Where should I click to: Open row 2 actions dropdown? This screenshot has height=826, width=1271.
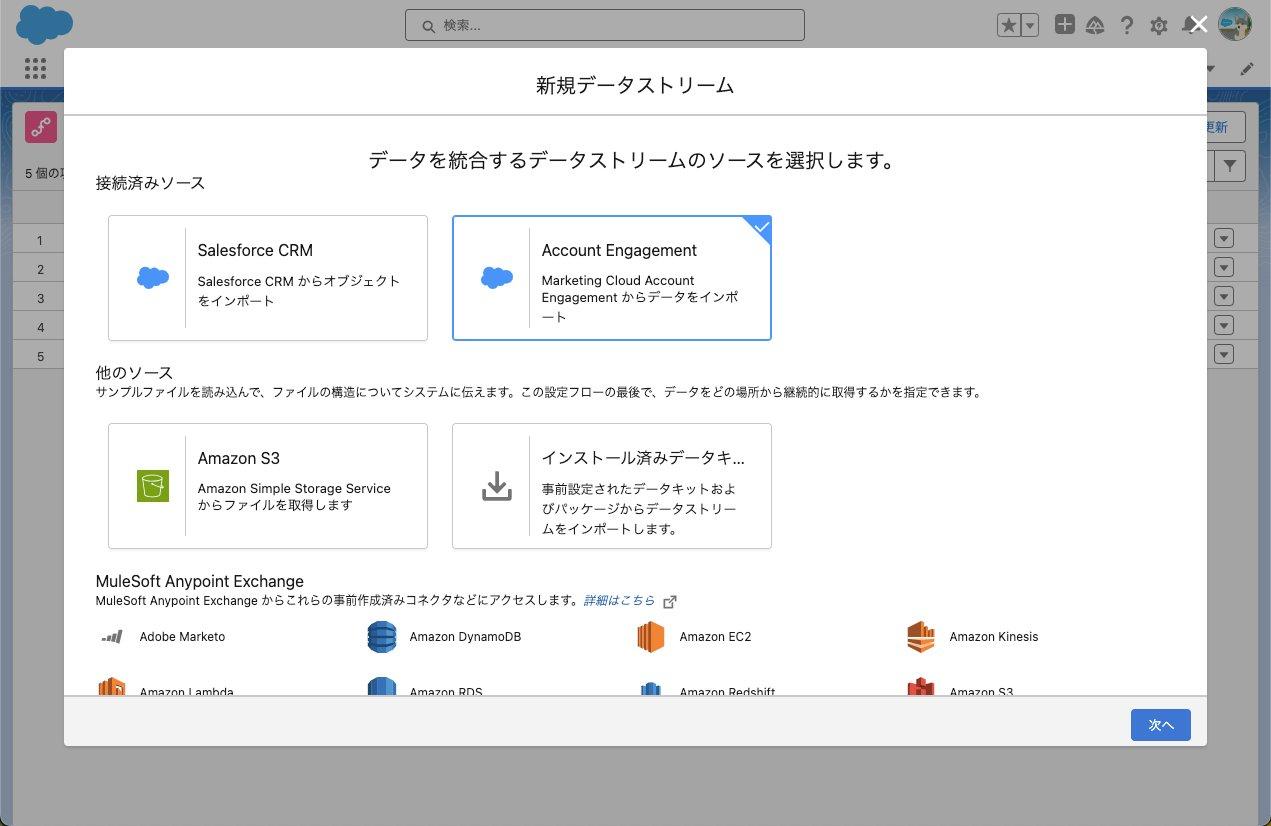(x=1224, y=268)
